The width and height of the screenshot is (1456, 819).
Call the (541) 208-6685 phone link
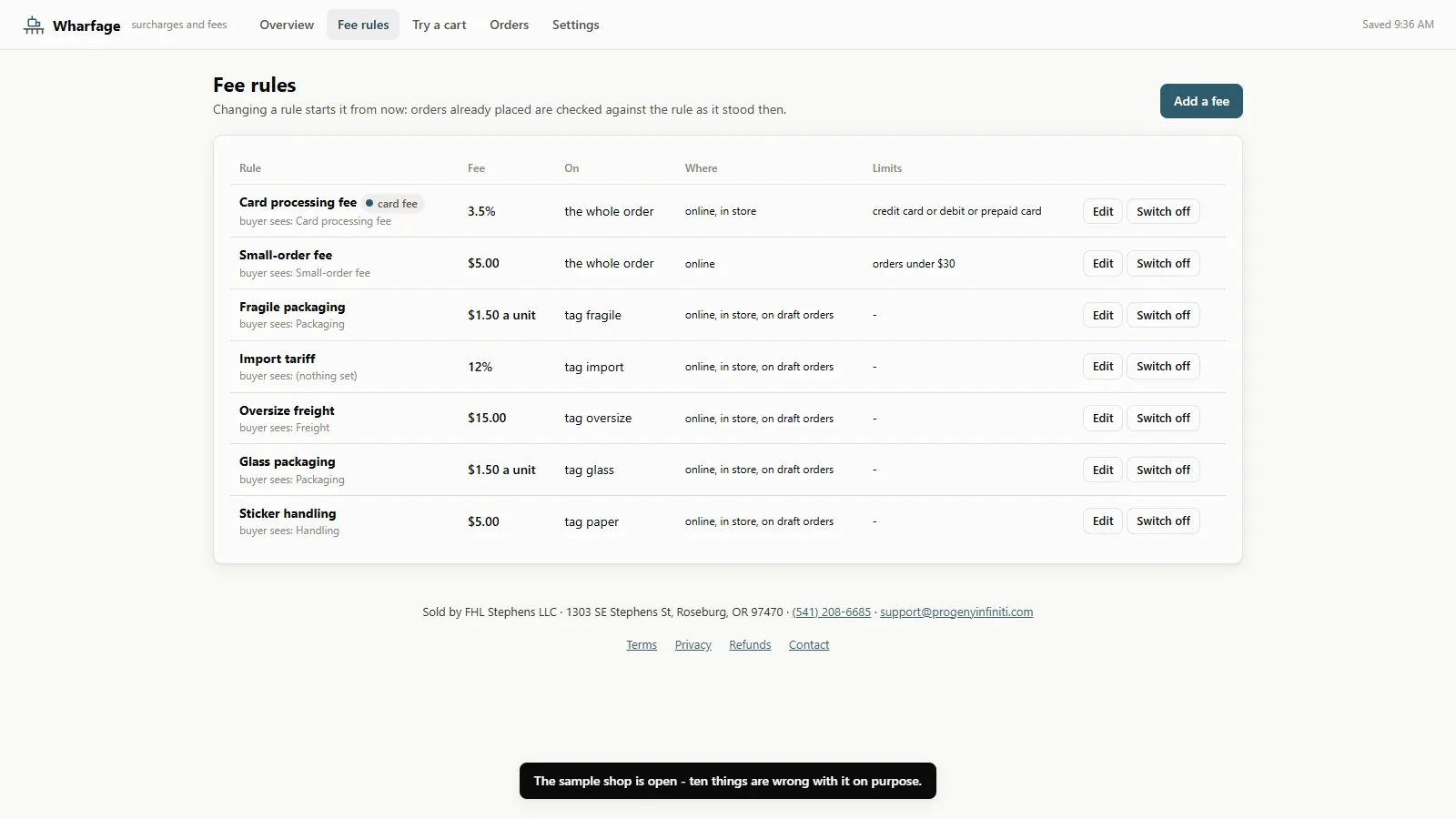pos(831,612)
